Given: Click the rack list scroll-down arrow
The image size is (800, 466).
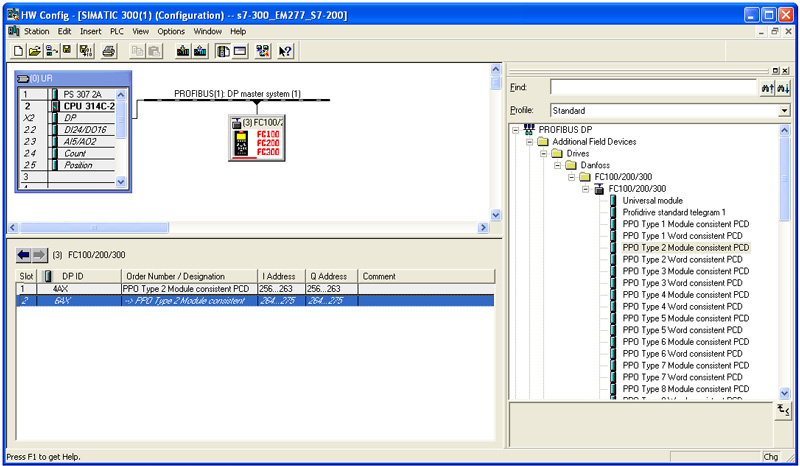Looking at the screenshot, I should 121,181.
